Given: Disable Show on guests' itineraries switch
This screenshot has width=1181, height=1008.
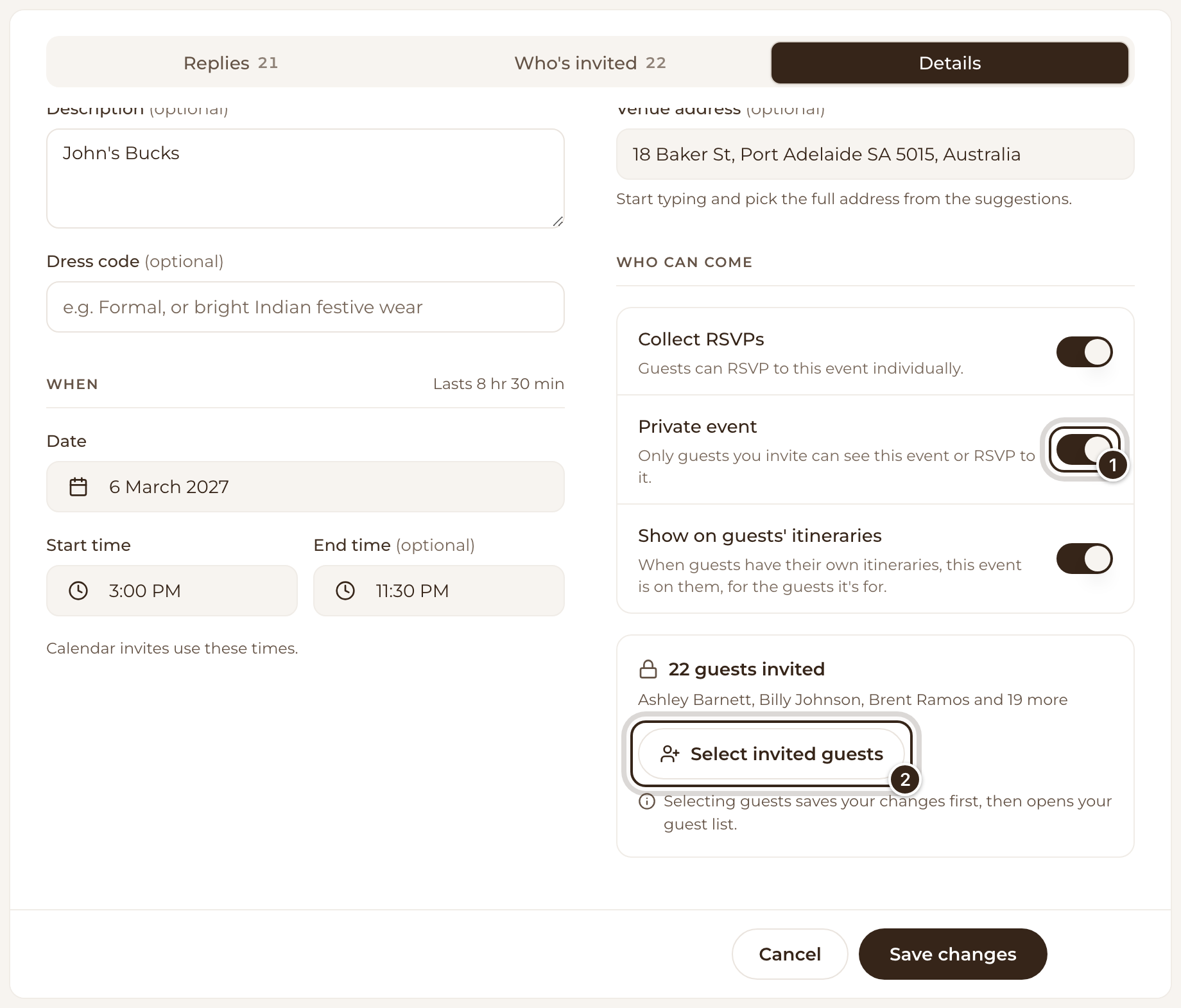Looking at the screenshot, I should pos(1085,559).
